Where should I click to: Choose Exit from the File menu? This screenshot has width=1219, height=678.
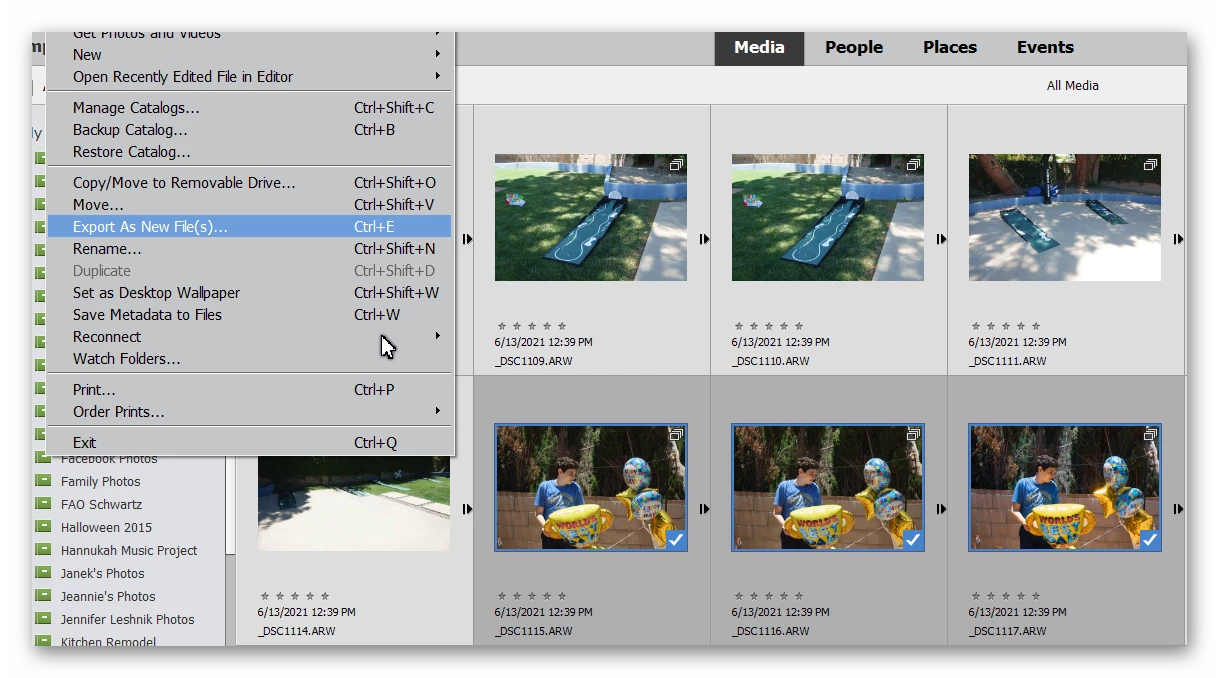[249, 443]
